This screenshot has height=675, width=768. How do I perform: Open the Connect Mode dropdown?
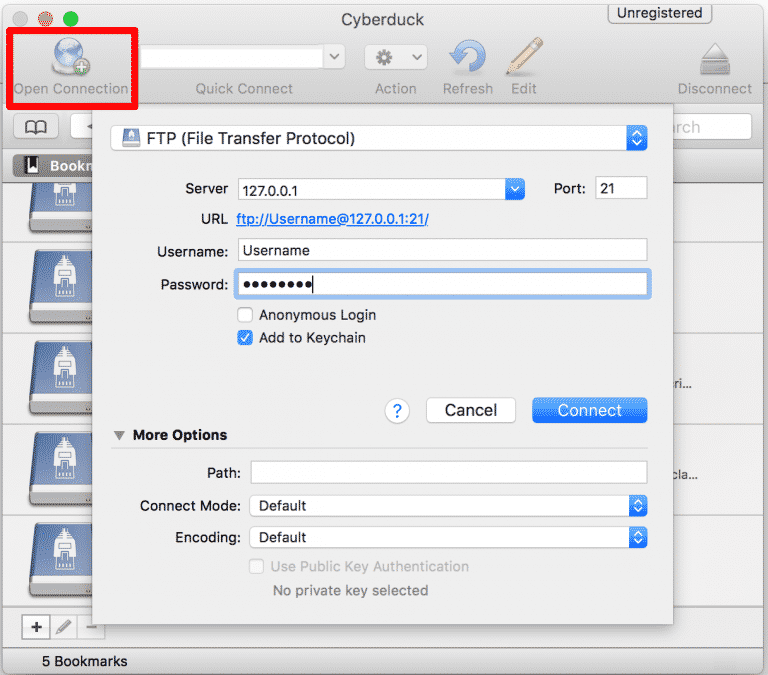tap(448, 506)
